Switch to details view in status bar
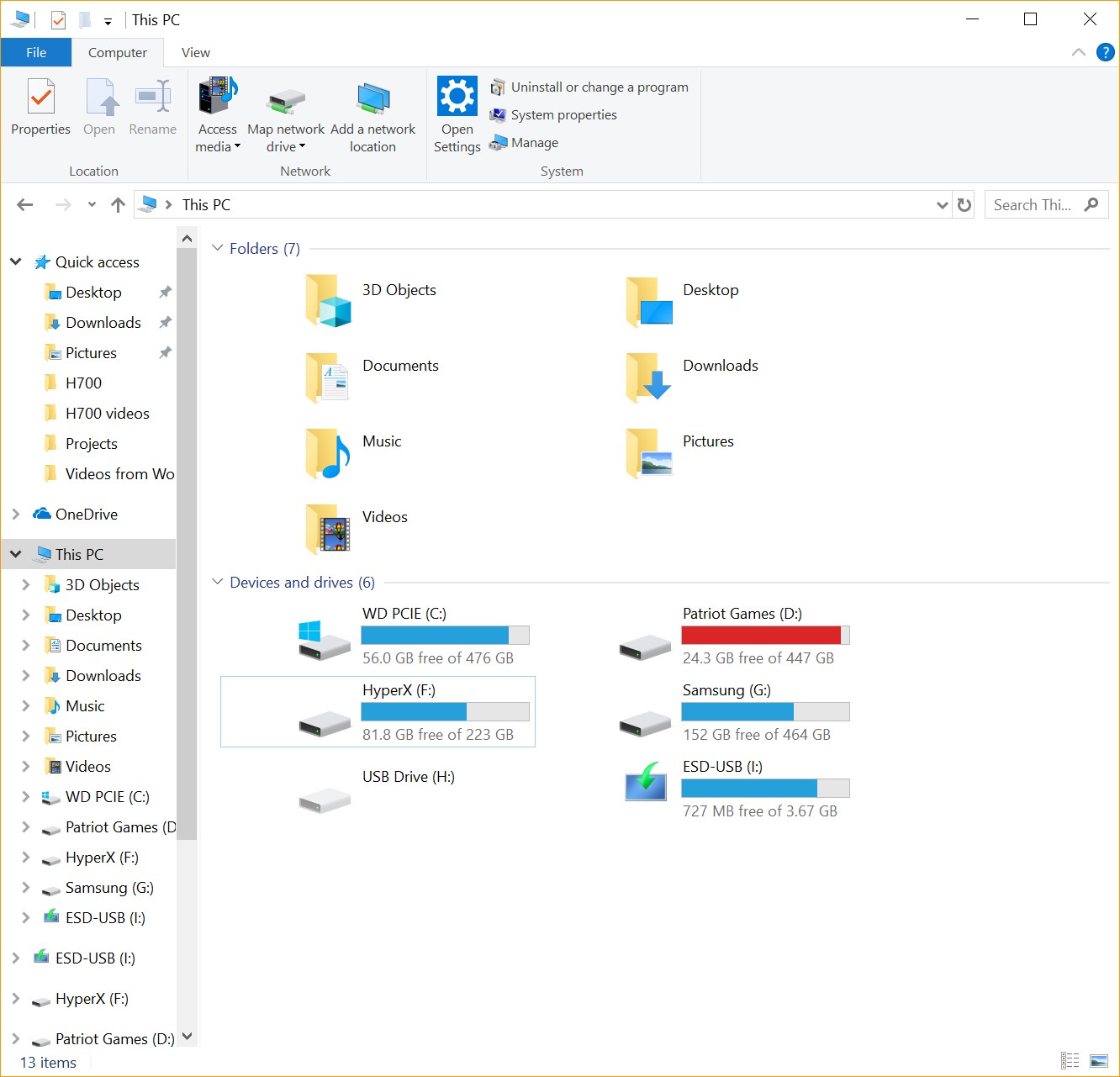The width and height of the screenshot is (1120, 1077). [x=1070, y=1061]
